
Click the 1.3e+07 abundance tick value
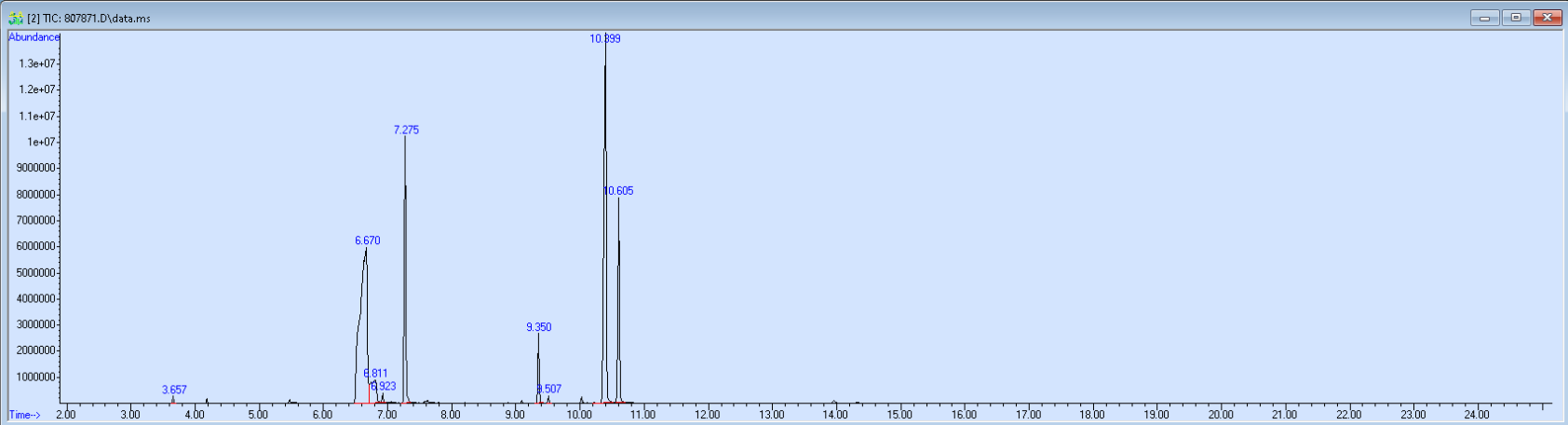tap(38, 63)
